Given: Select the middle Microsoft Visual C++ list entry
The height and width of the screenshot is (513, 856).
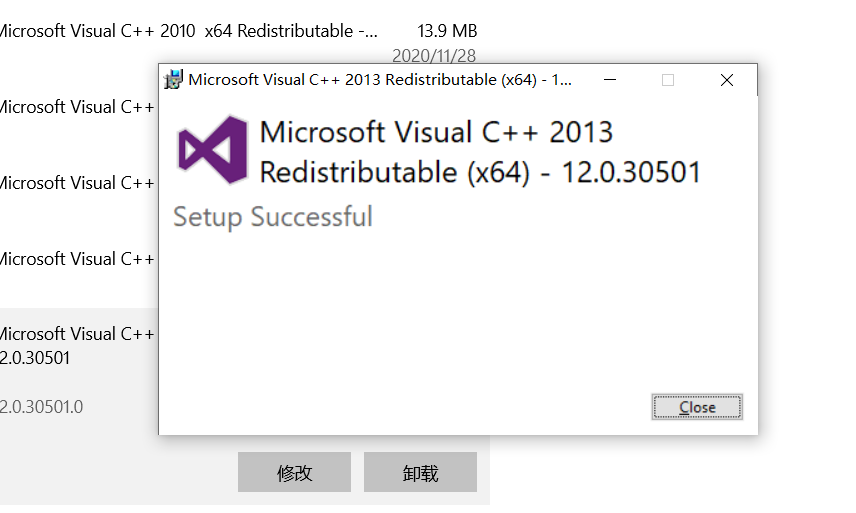Looking at the screenshot, I should click(x=78, y=183).
